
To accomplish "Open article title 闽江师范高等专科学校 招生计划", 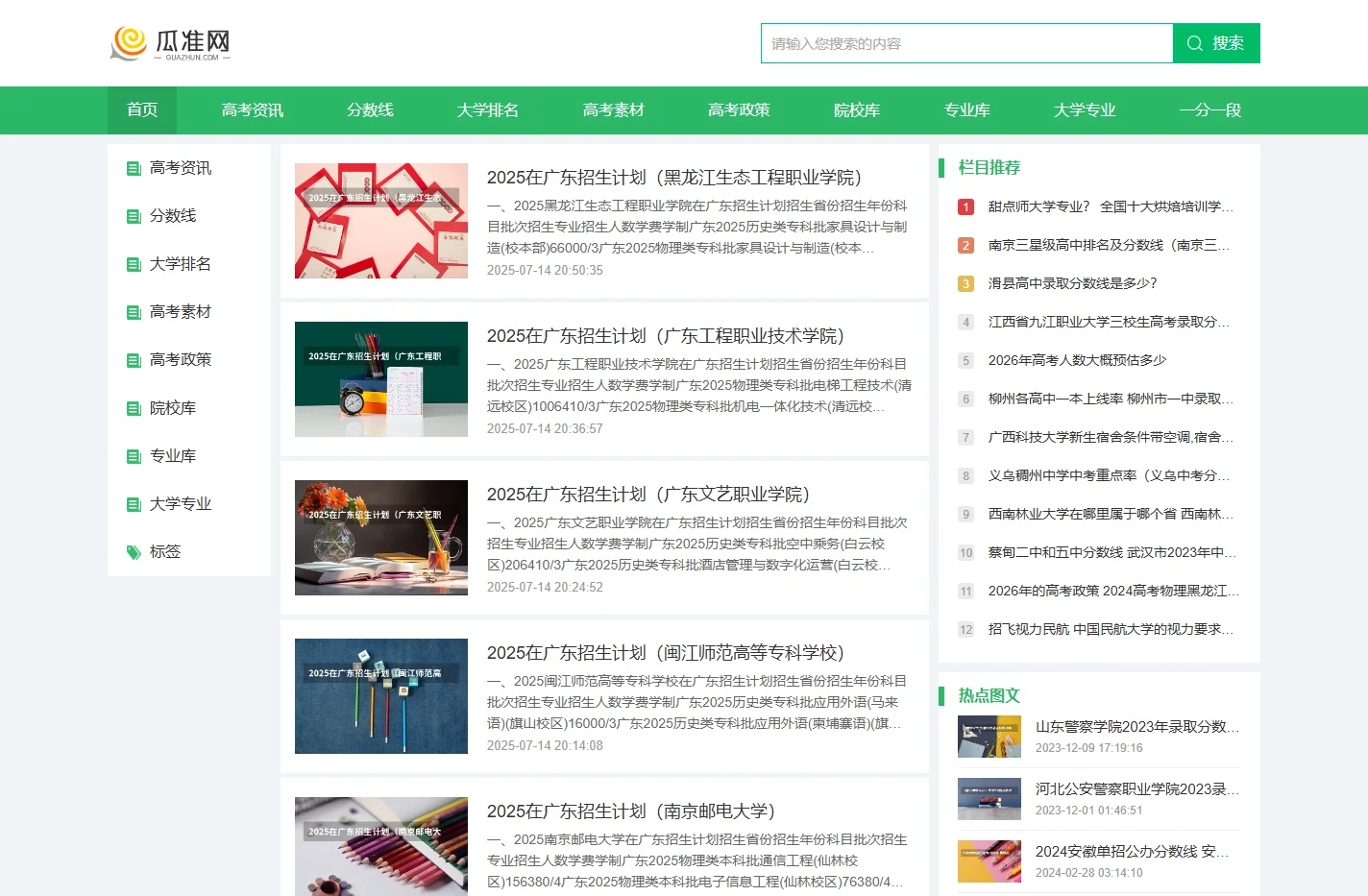I will [x=666, y=653].
